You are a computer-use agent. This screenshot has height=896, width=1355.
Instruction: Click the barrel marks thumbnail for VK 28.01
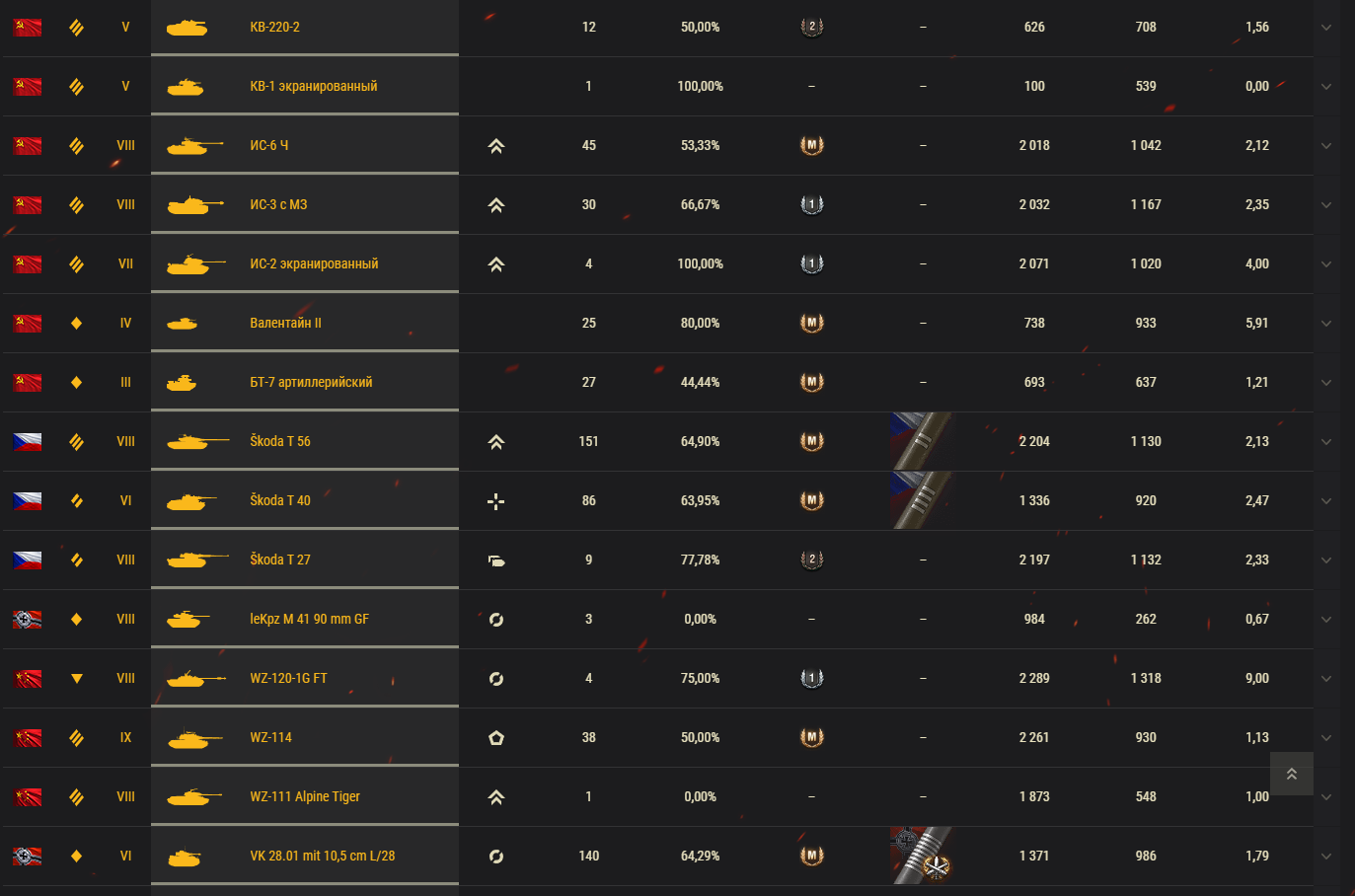coord(923,856)
